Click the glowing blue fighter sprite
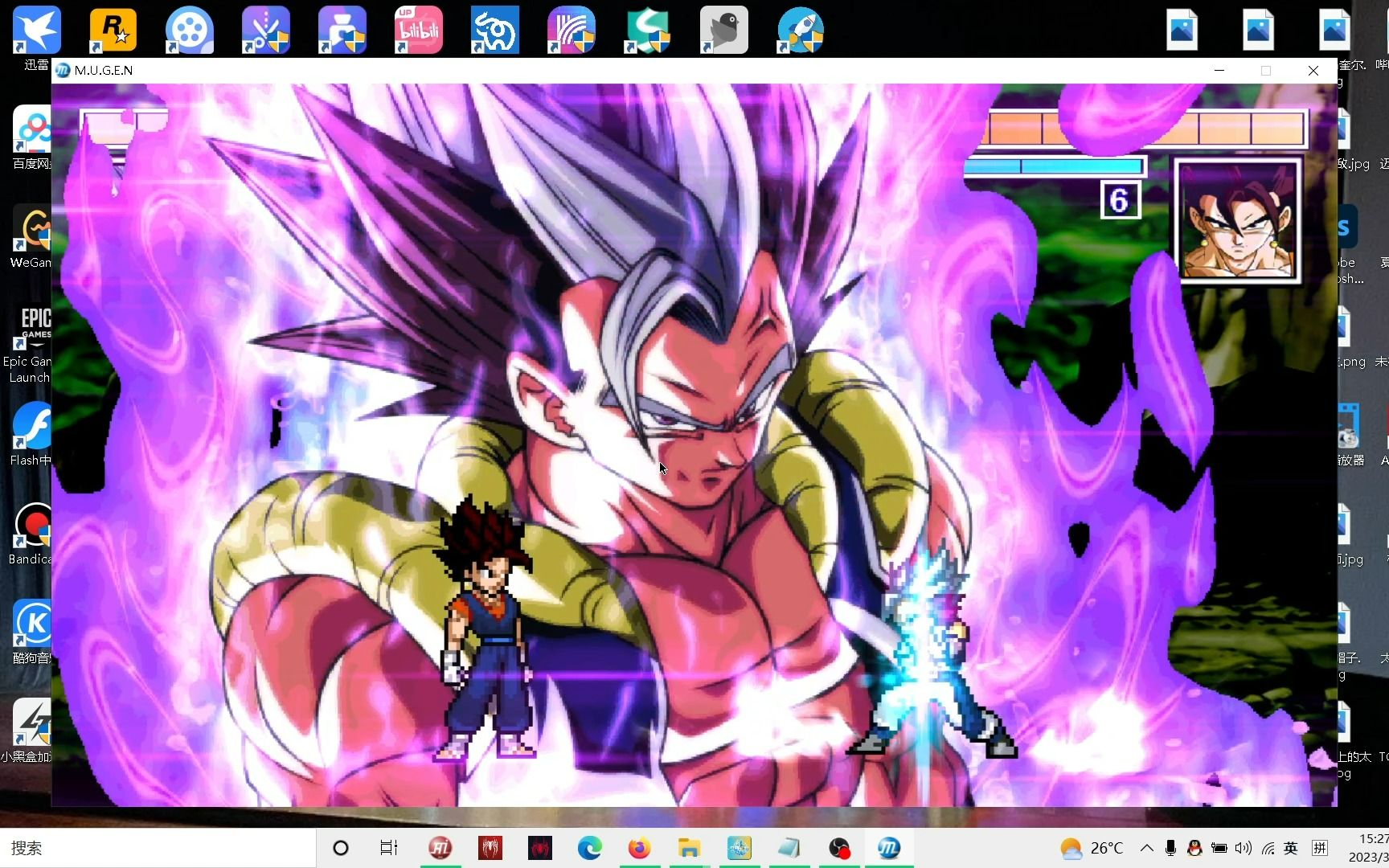The image size is (1389, 868). click(x=932, y=651)
